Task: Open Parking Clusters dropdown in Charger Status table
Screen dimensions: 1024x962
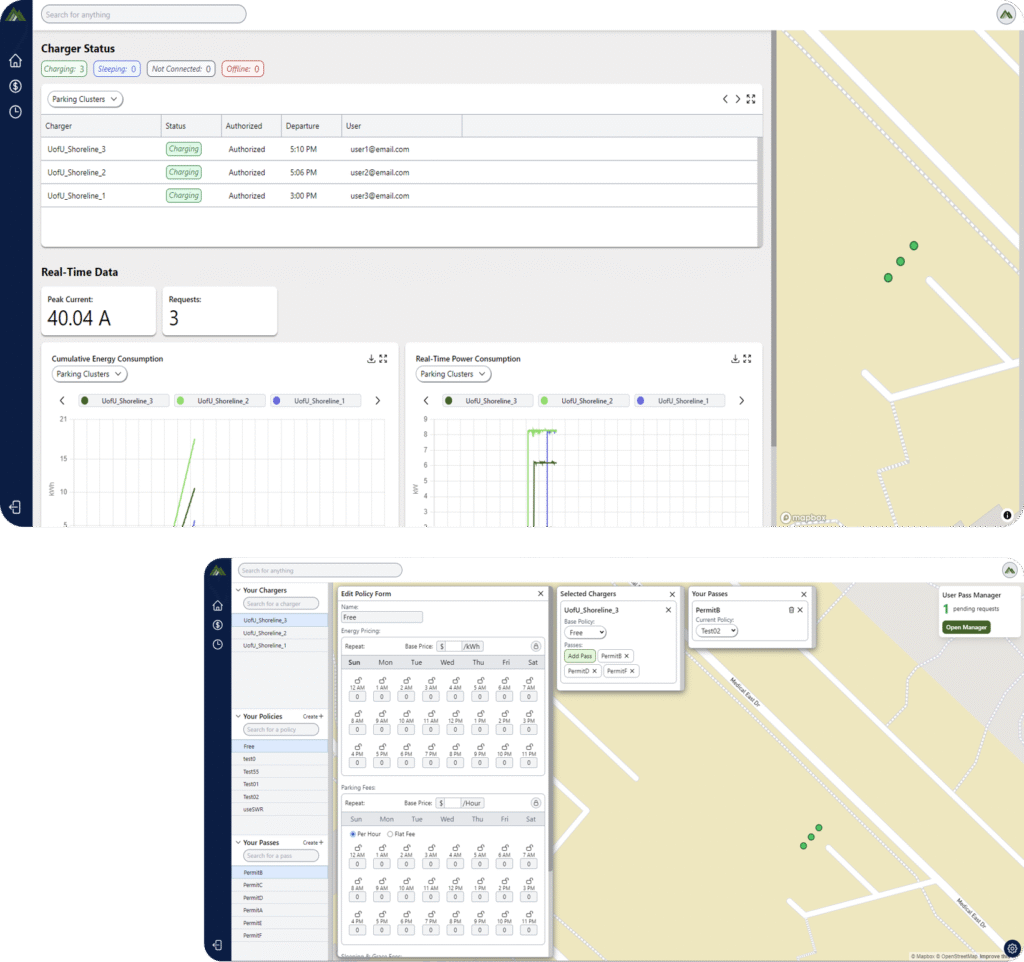Action: click(x=85, y=99)
